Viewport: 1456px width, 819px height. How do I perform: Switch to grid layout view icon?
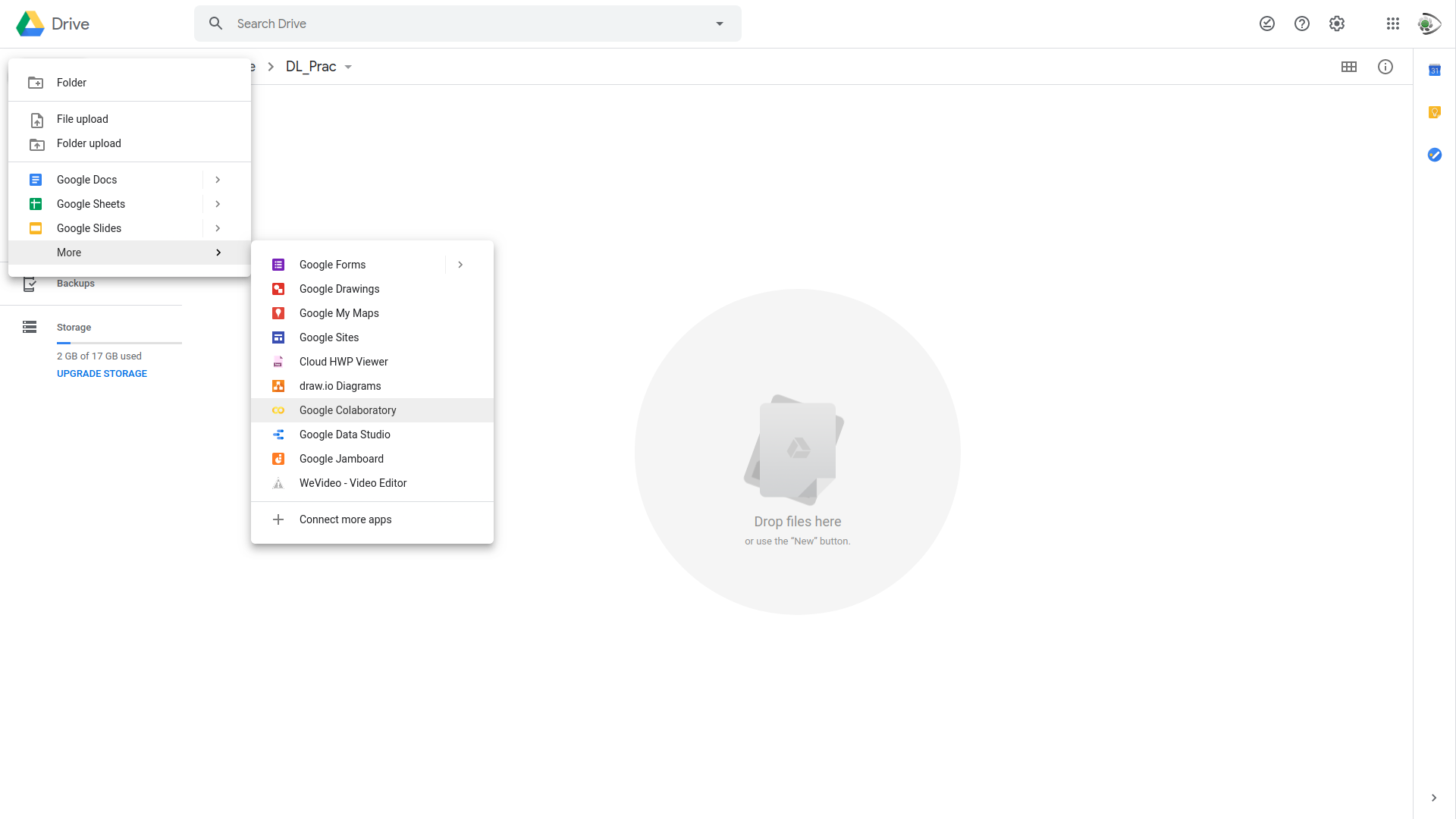coord(1349,67)
